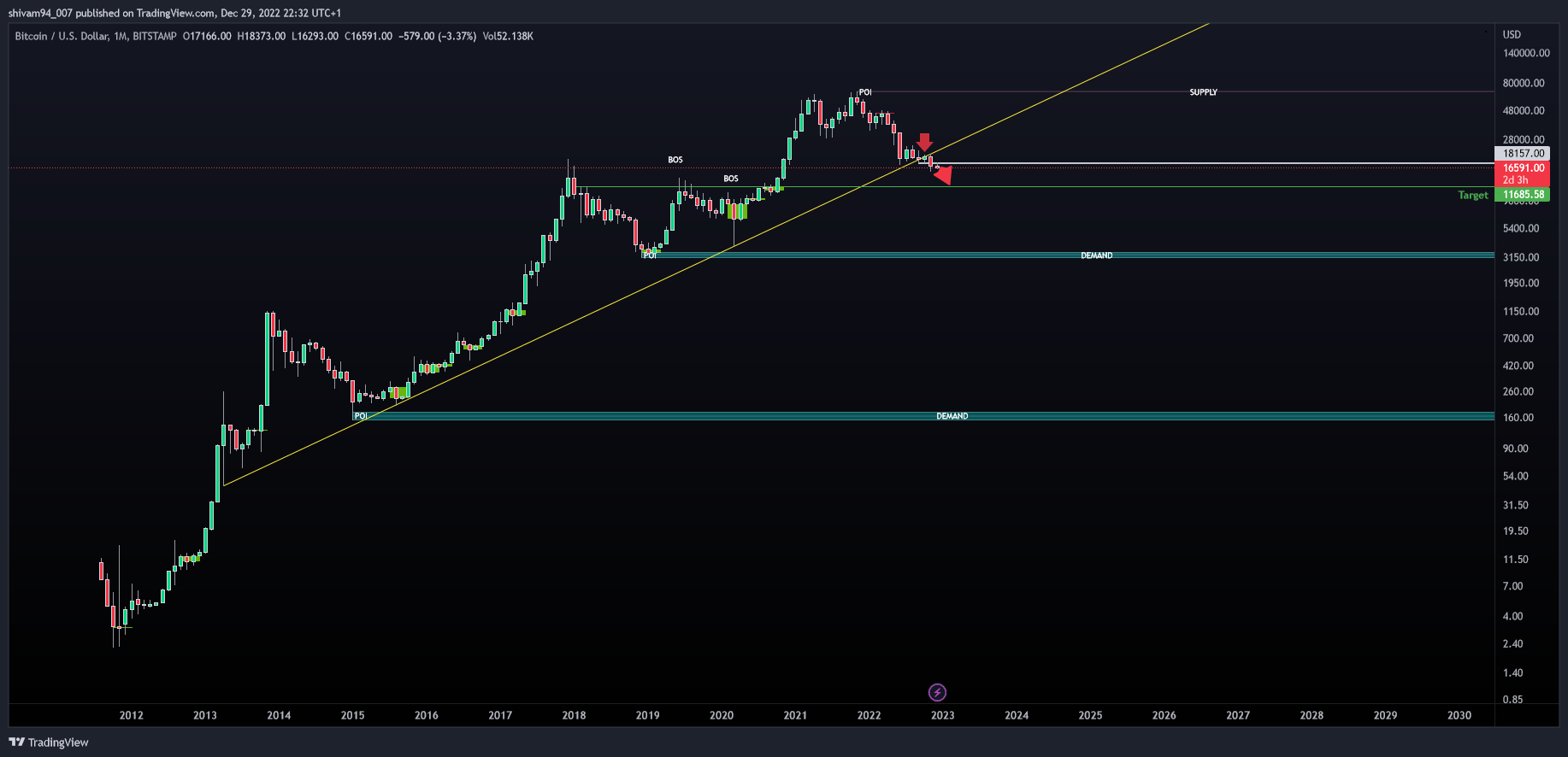
Task: Click the Bitcoin / U.S. Dollar symbol title
Action: [96, 36]
